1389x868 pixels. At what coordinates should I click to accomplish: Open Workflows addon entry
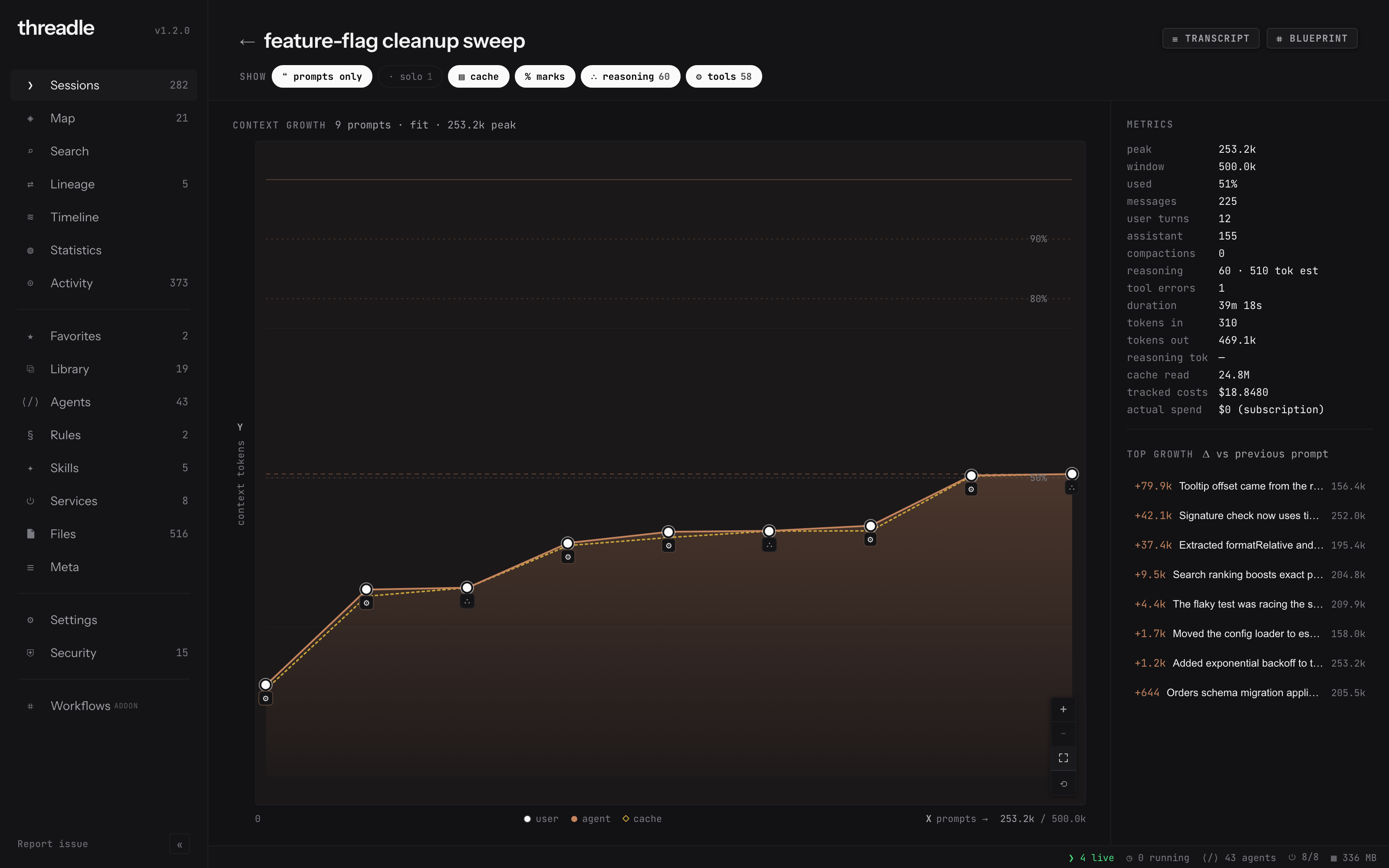tap(104, 706)
